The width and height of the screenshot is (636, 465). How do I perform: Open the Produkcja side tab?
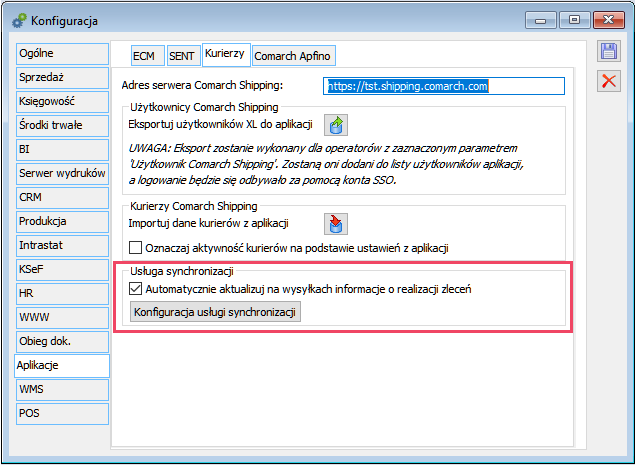click(62, 221)
